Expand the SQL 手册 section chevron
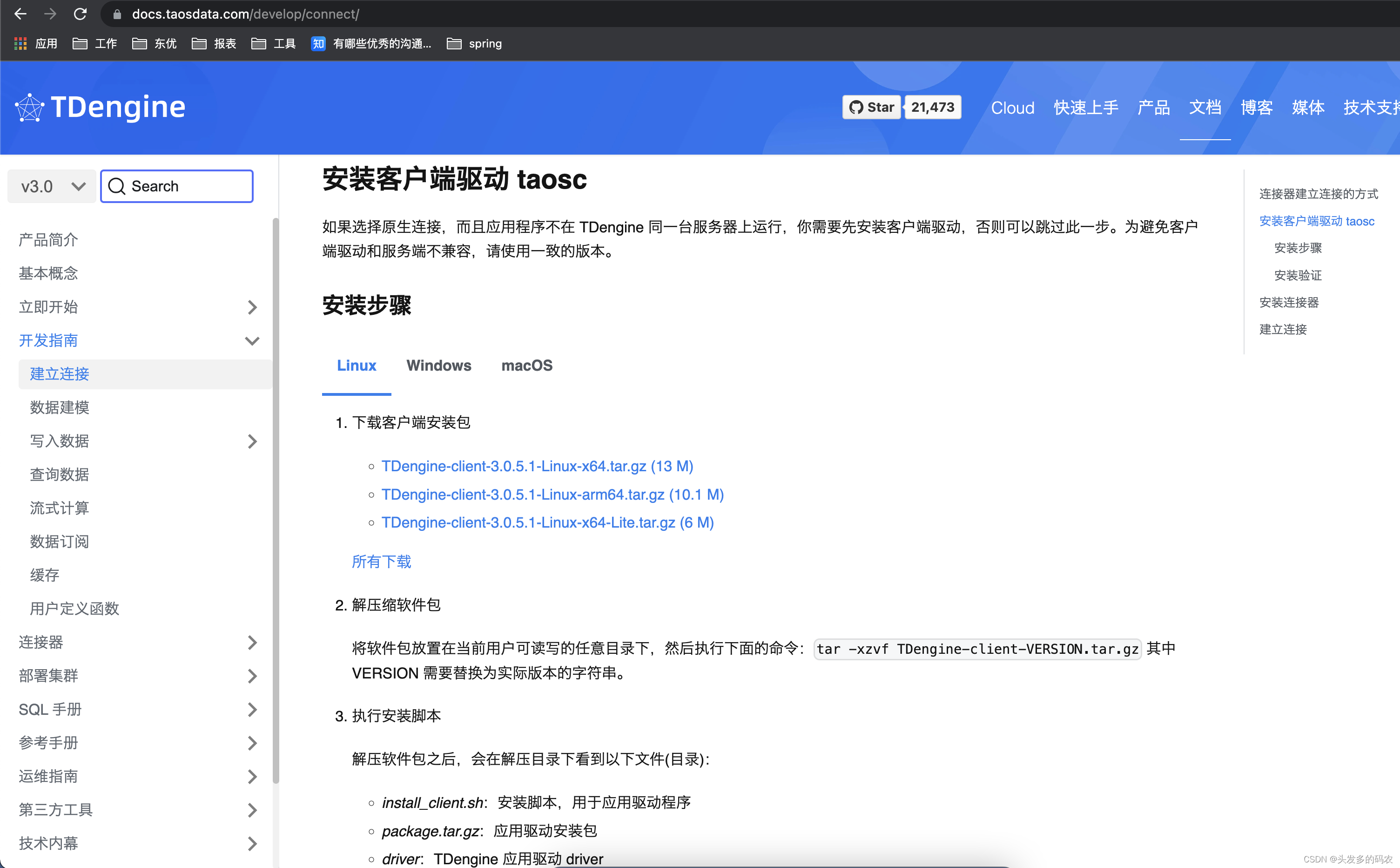This screenshot has height=868, width=1400. pyautogui.click(x=252, y=710)
